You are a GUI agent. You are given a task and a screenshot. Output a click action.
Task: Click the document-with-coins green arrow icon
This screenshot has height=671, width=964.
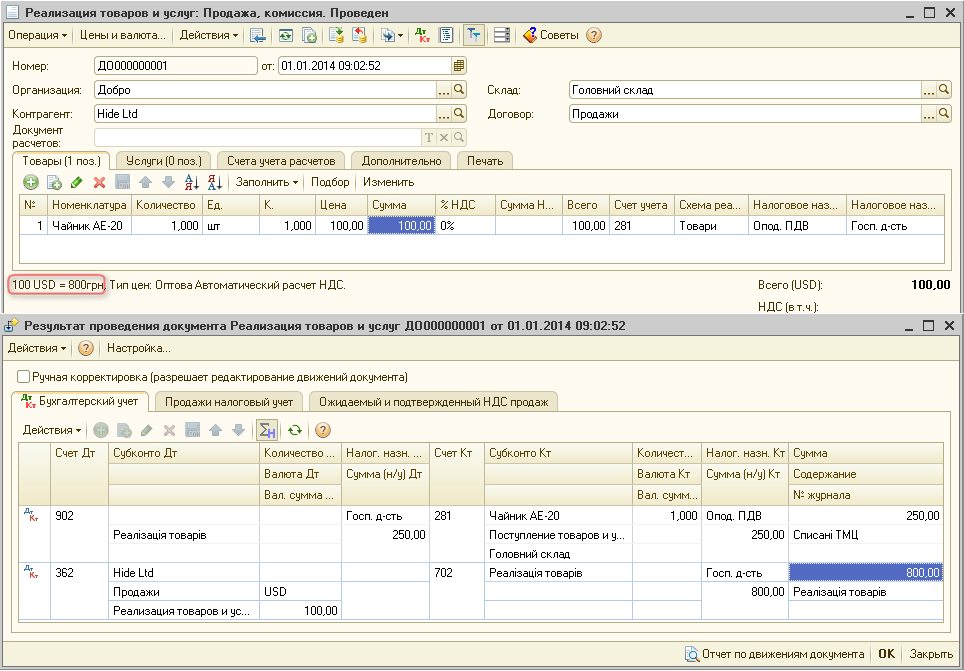click(x=336, y=35)
